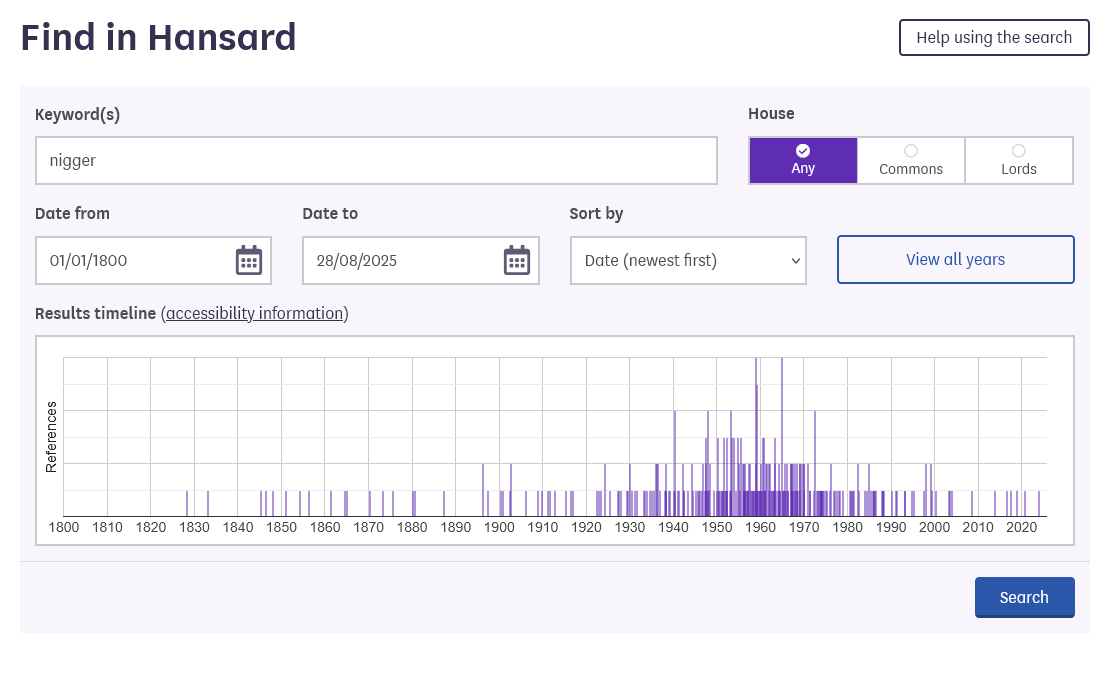Expand the Sort by dropdown
The image size is (1110, 673).
688,260
